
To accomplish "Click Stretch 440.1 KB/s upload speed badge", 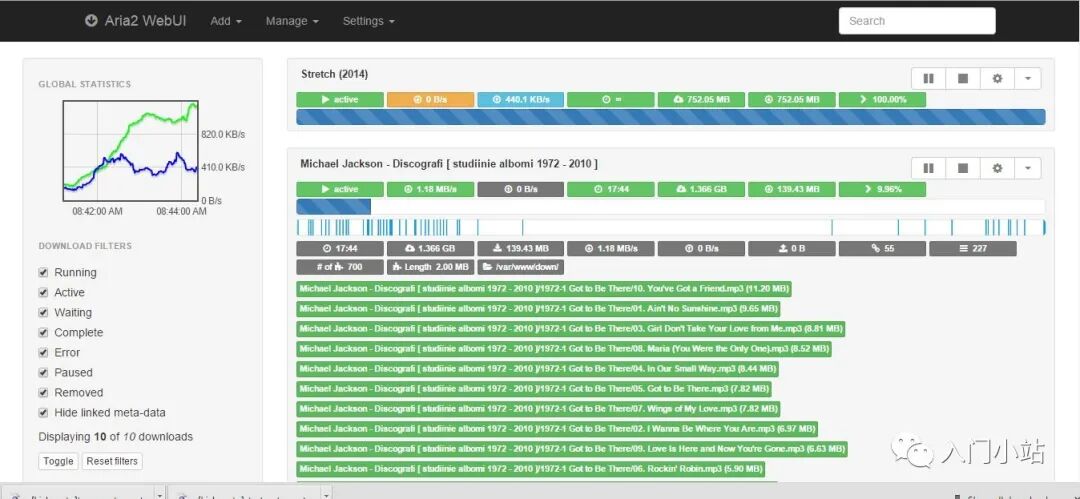I will point(521,99).
